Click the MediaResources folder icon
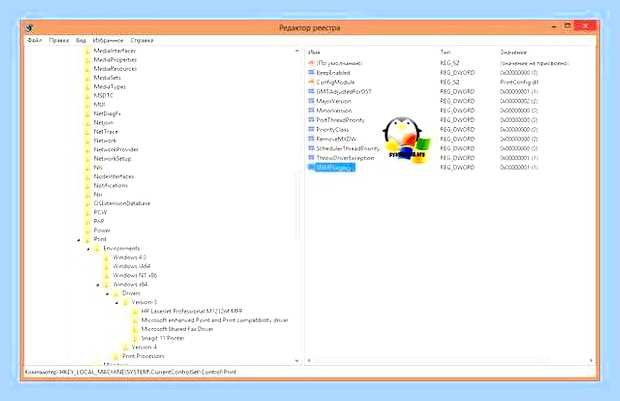620x401 pixels. 88,69
